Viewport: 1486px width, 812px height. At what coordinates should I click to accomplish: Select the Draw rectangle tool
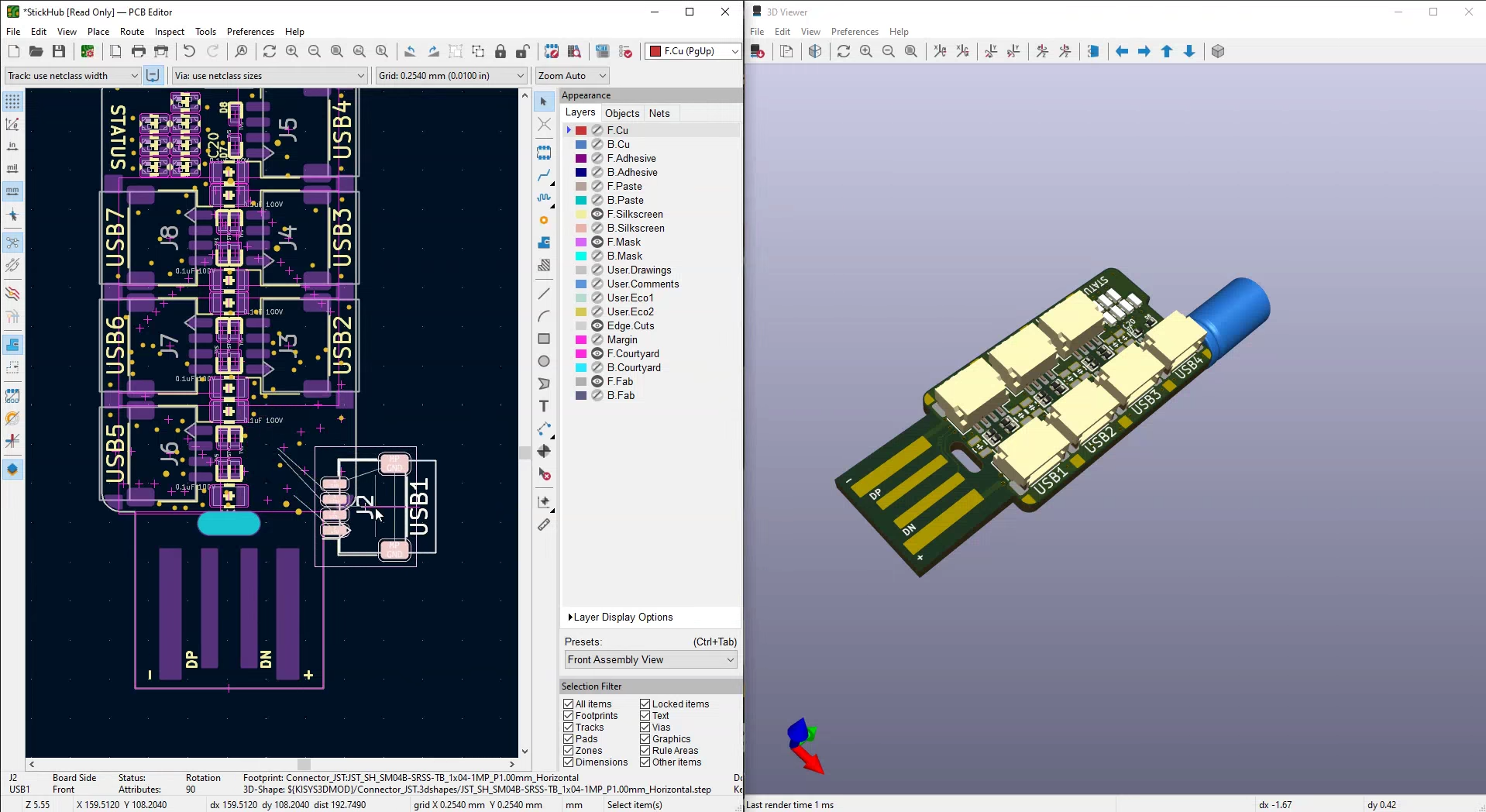click(x=544, y=339)
